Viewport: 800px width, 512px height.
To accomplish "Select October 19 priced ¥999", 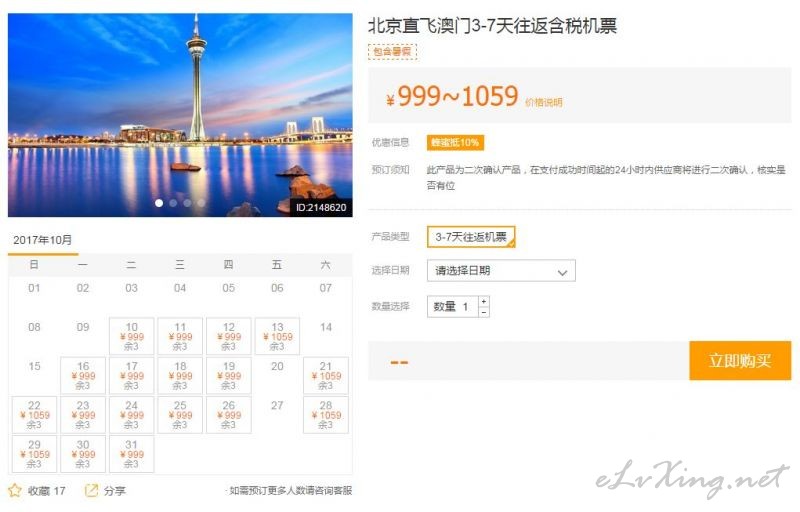I will [229, 375].
